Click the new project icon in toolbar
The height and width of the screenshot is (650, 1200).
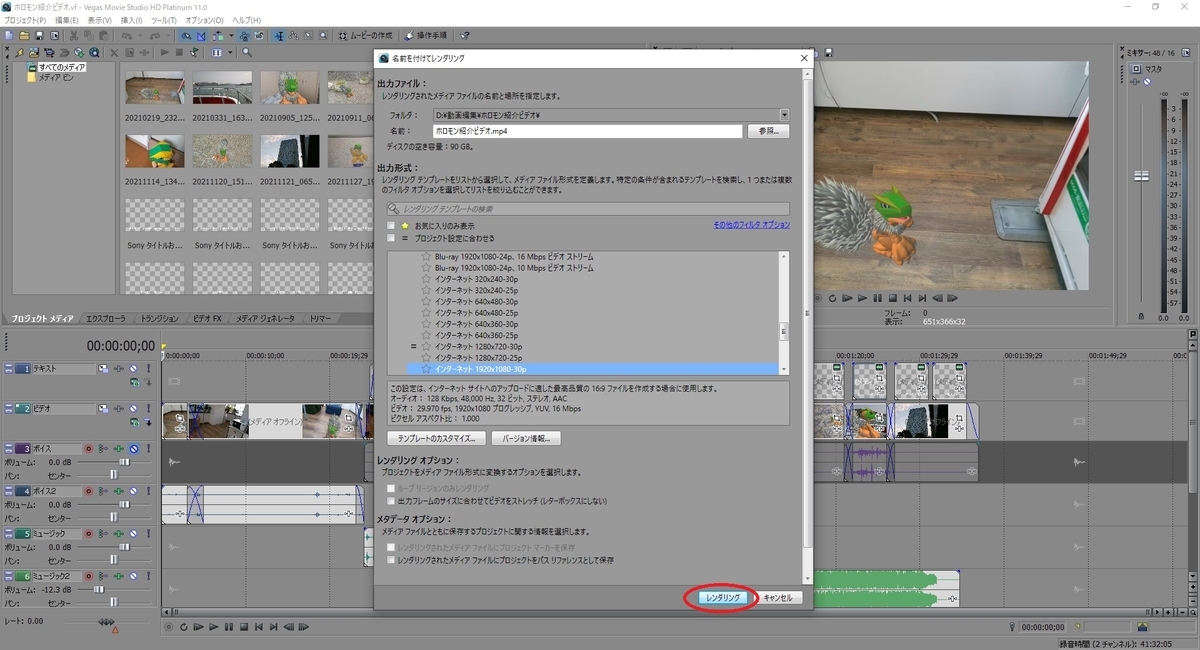[8, 36]
